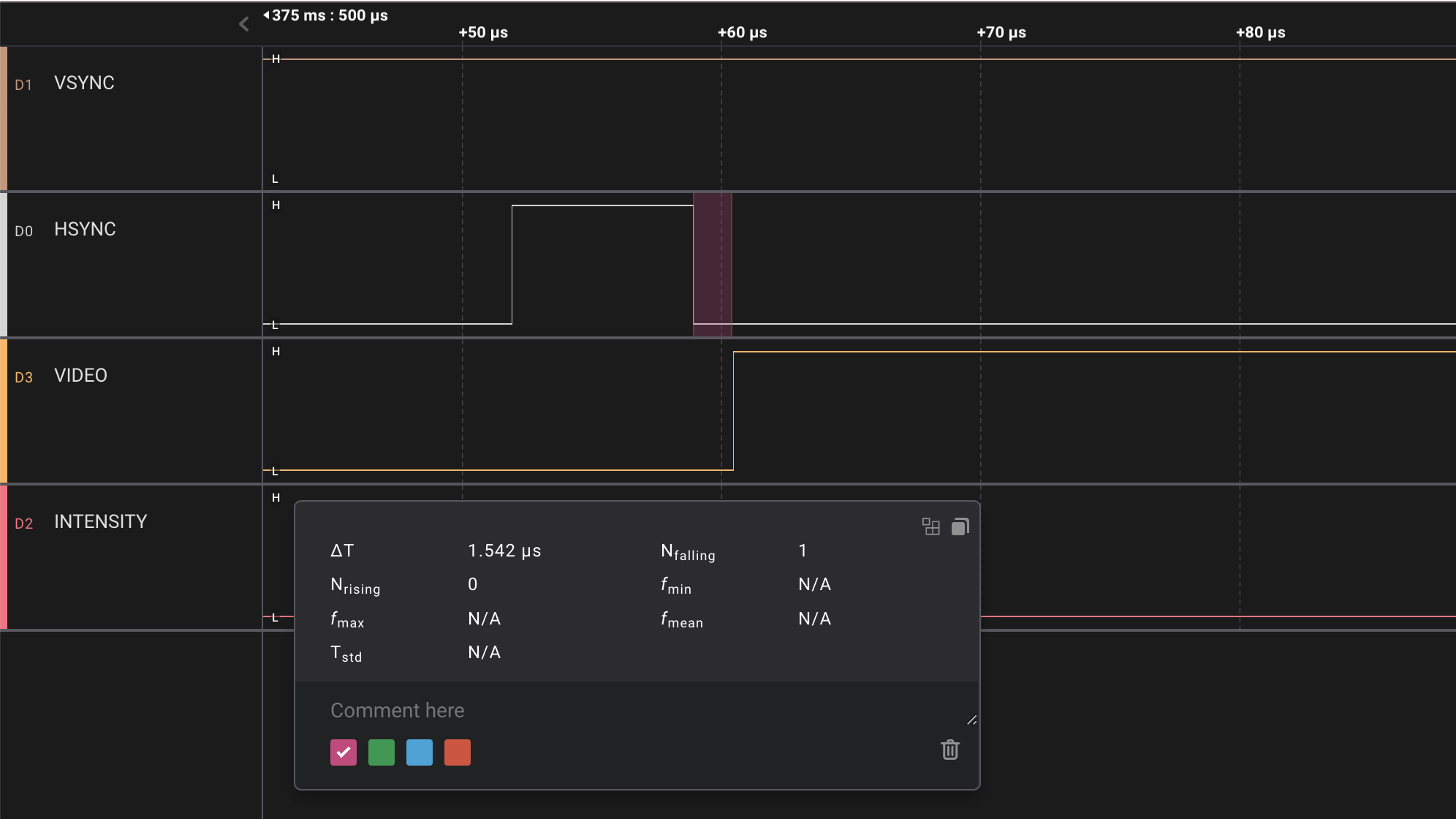Image resolution: width=1456 pixels, height=819 pixels.
Task: Click the D2 channel identifier
Action: tap(23, 524)
